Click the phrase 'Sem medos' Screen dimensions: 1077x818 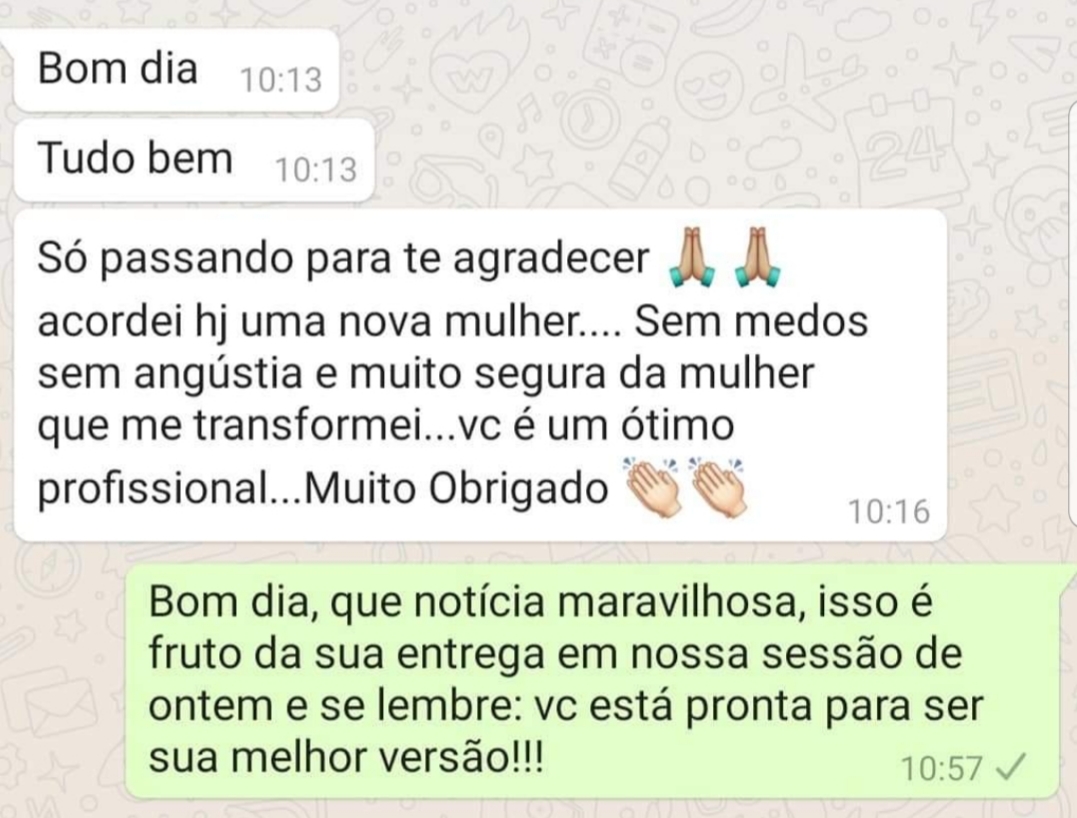751,321
